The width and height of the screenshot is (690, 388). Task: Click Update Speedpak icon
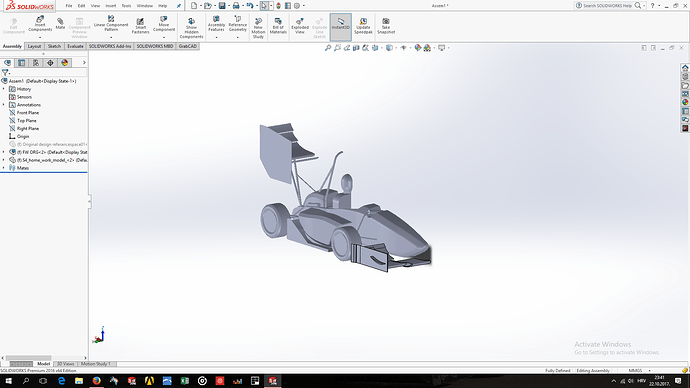363,26
